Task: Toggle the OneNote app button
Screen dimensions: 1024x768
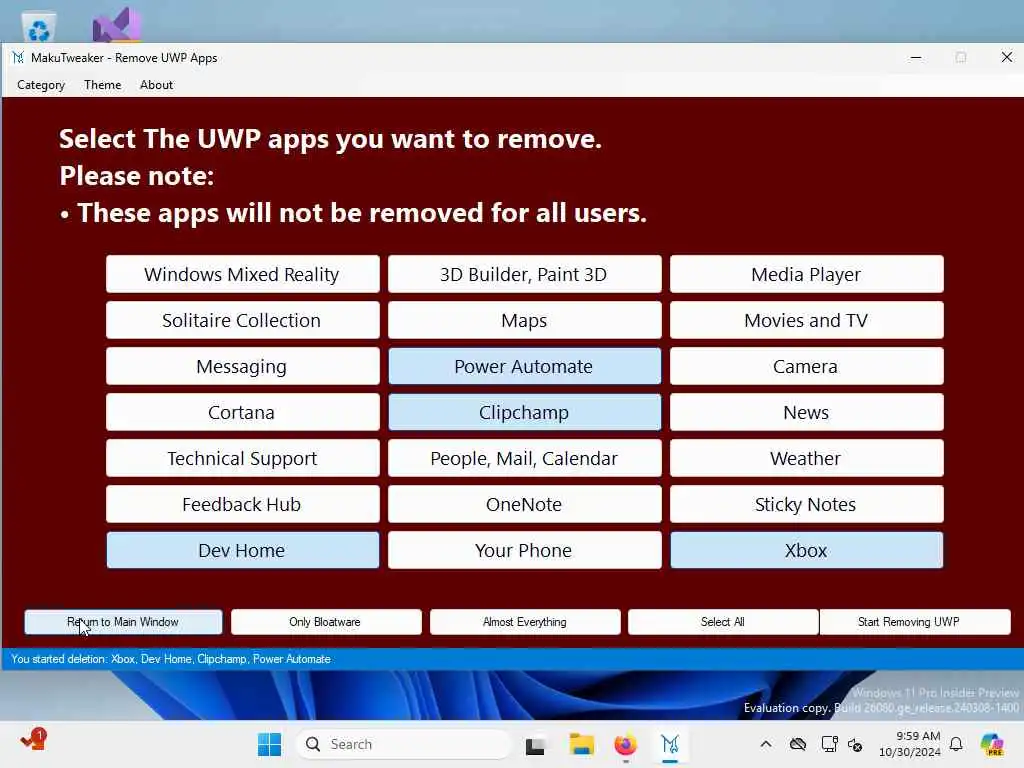Action: point(524,504)
